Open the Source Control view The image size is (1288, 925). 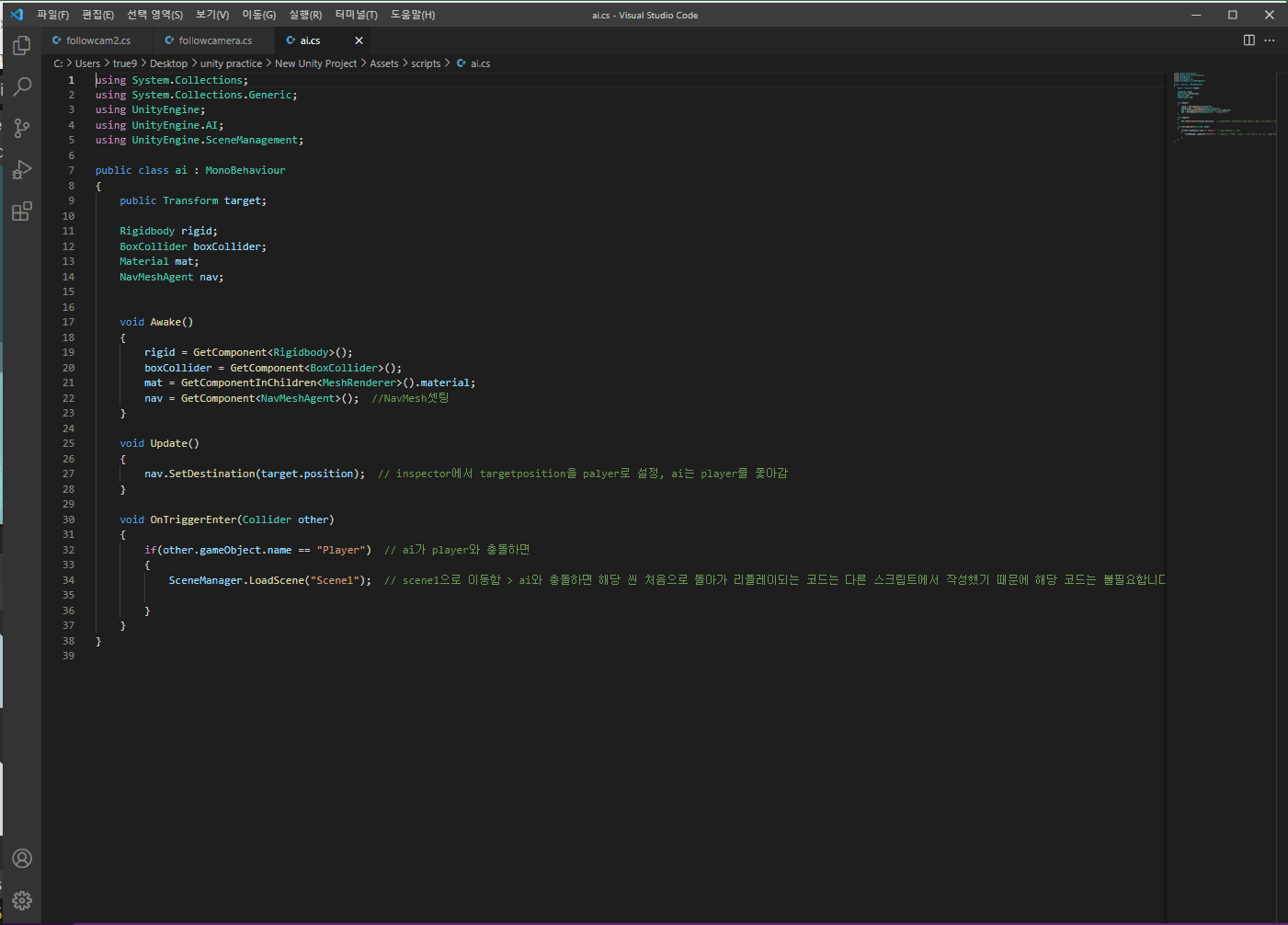tap(22, 128)
